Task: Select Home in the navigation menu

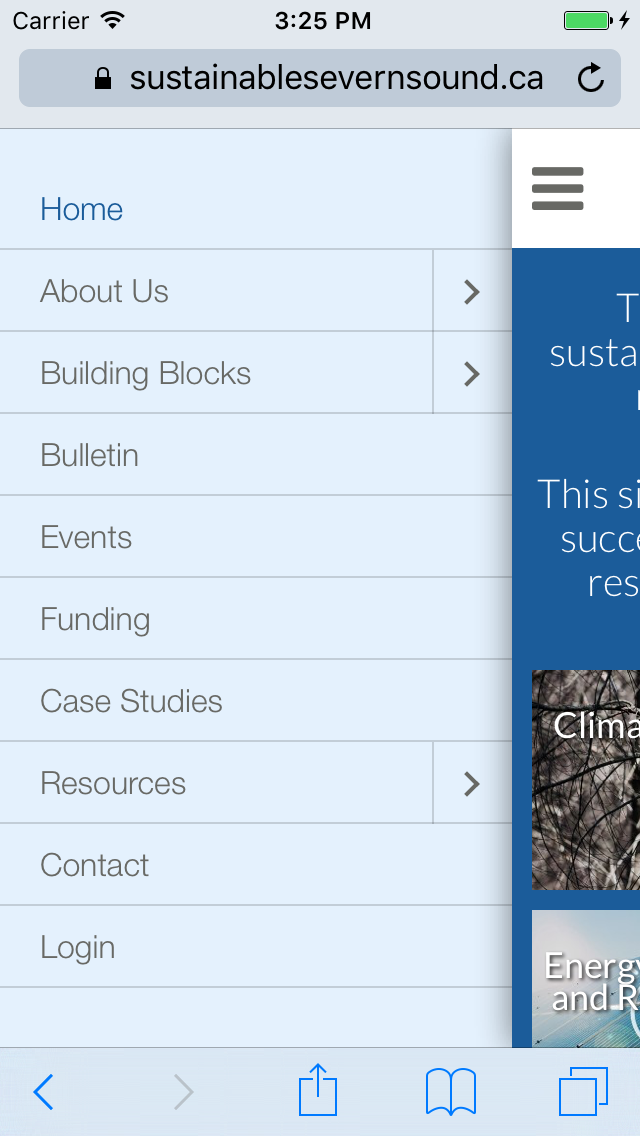Action: tap(82, 210)
